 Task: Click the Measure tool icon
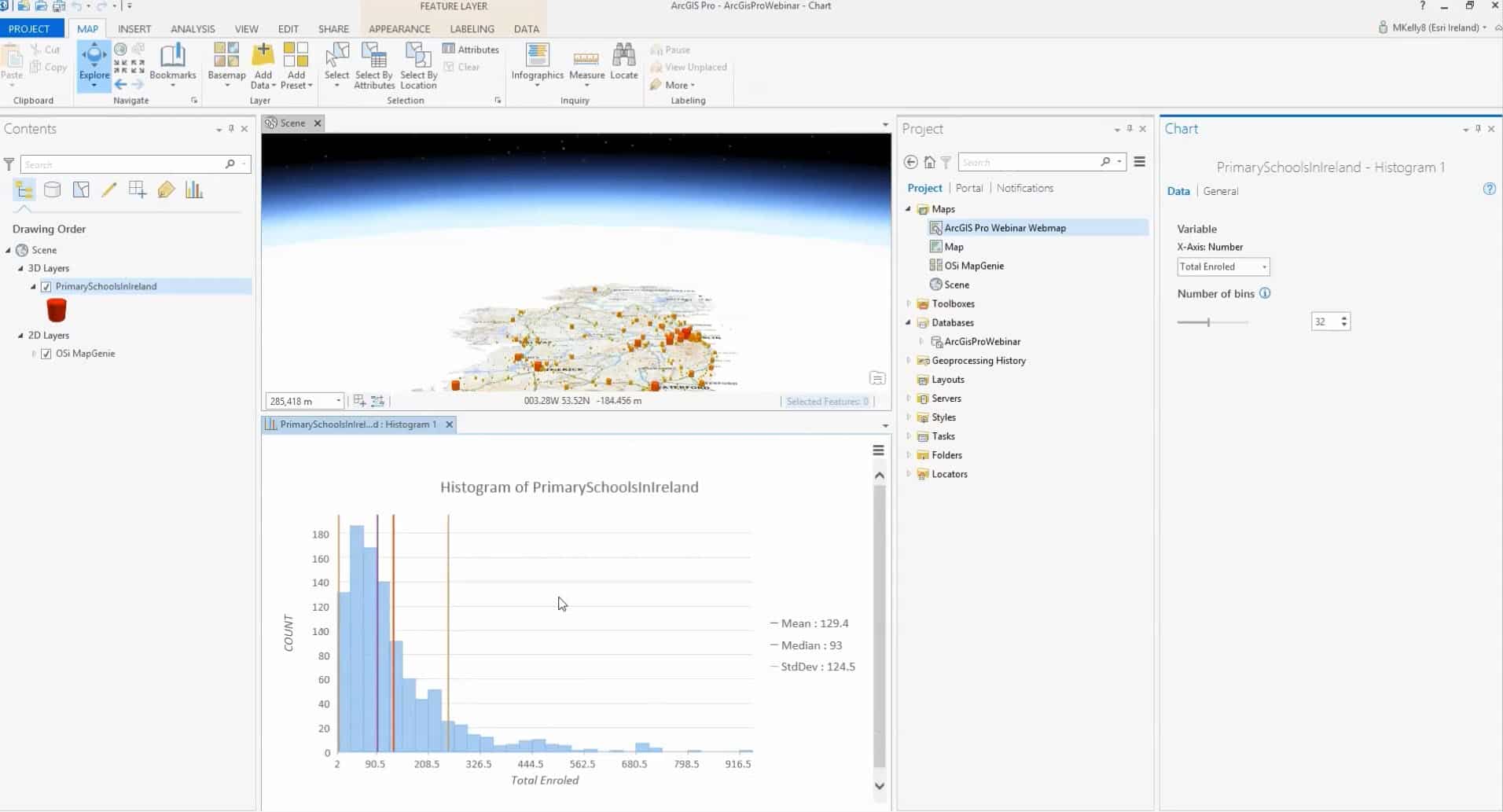click(x=586, y=60)
